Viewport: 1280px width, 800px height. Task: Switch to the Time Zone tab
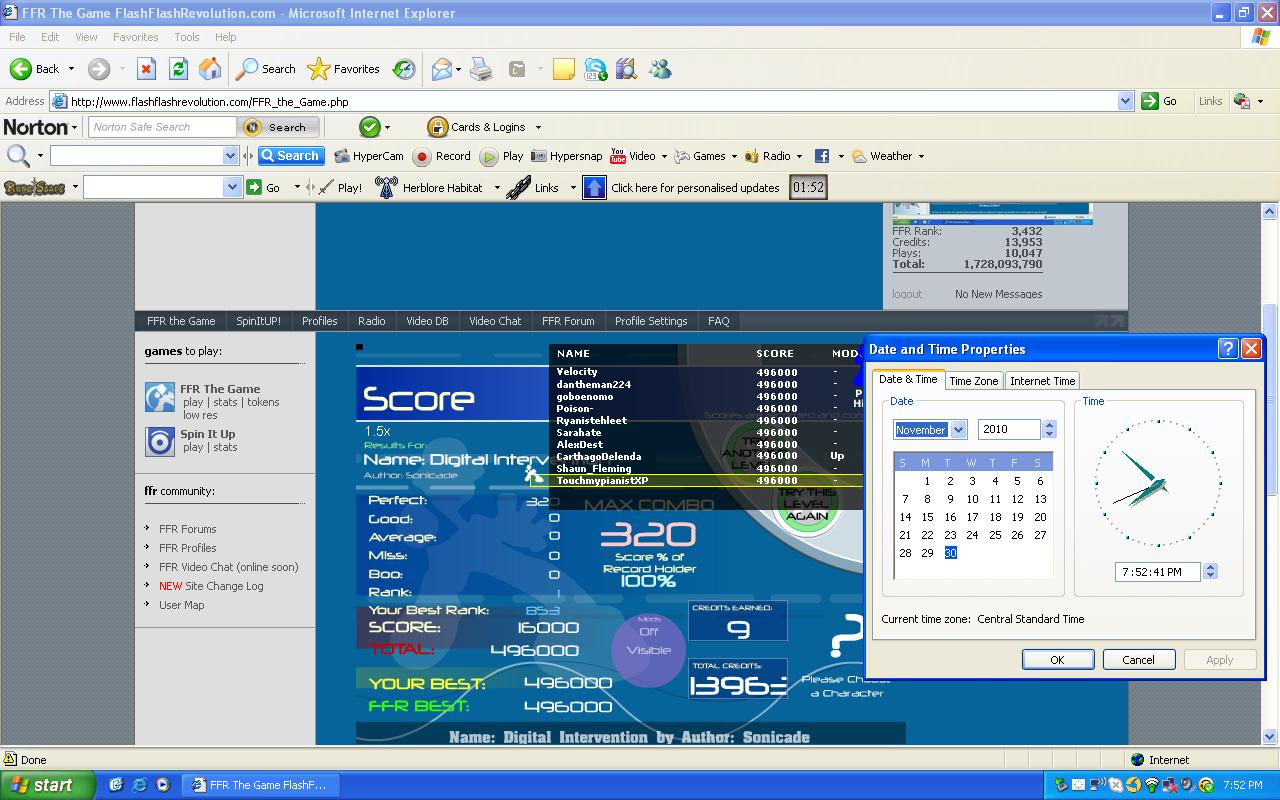(974, 381)
